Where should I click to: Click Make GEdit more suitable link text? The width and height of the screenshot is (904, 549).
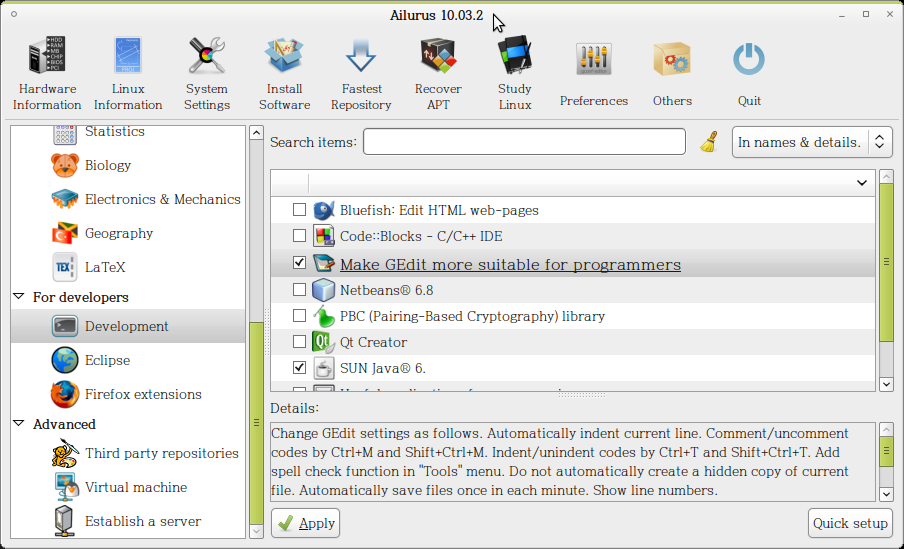point(510,264)
